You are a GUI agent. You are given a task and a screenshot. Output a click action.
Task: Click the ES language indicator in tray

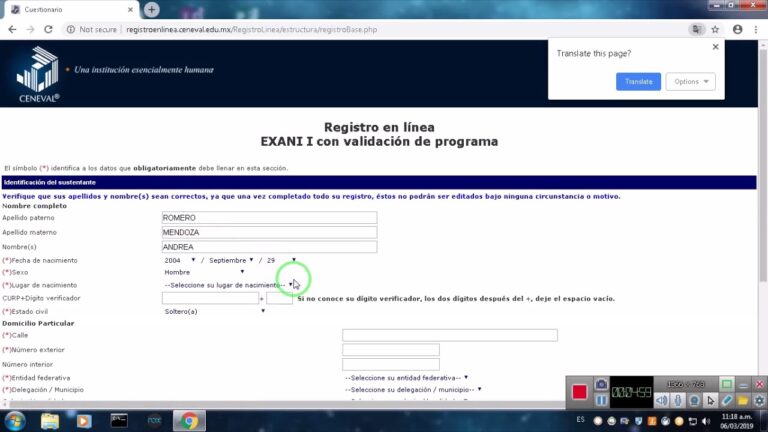580,420
